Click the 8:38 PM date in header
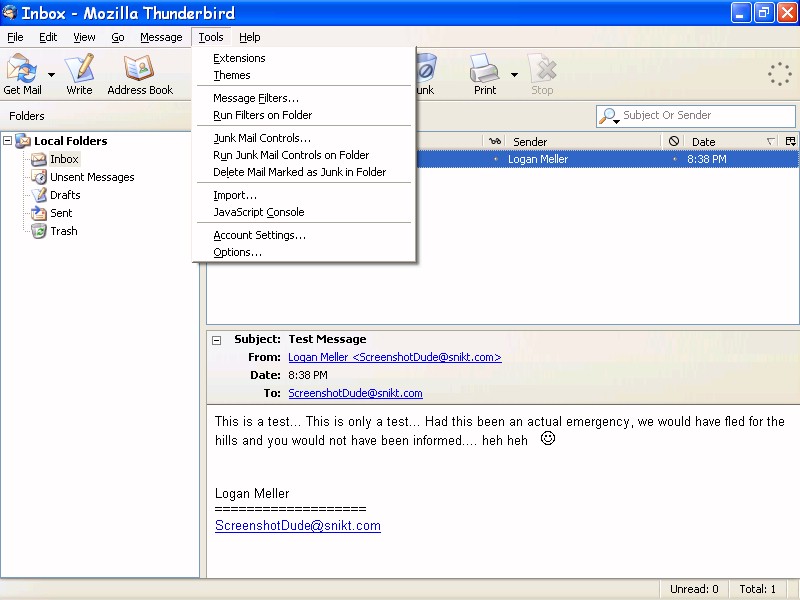 click(308, 375)
